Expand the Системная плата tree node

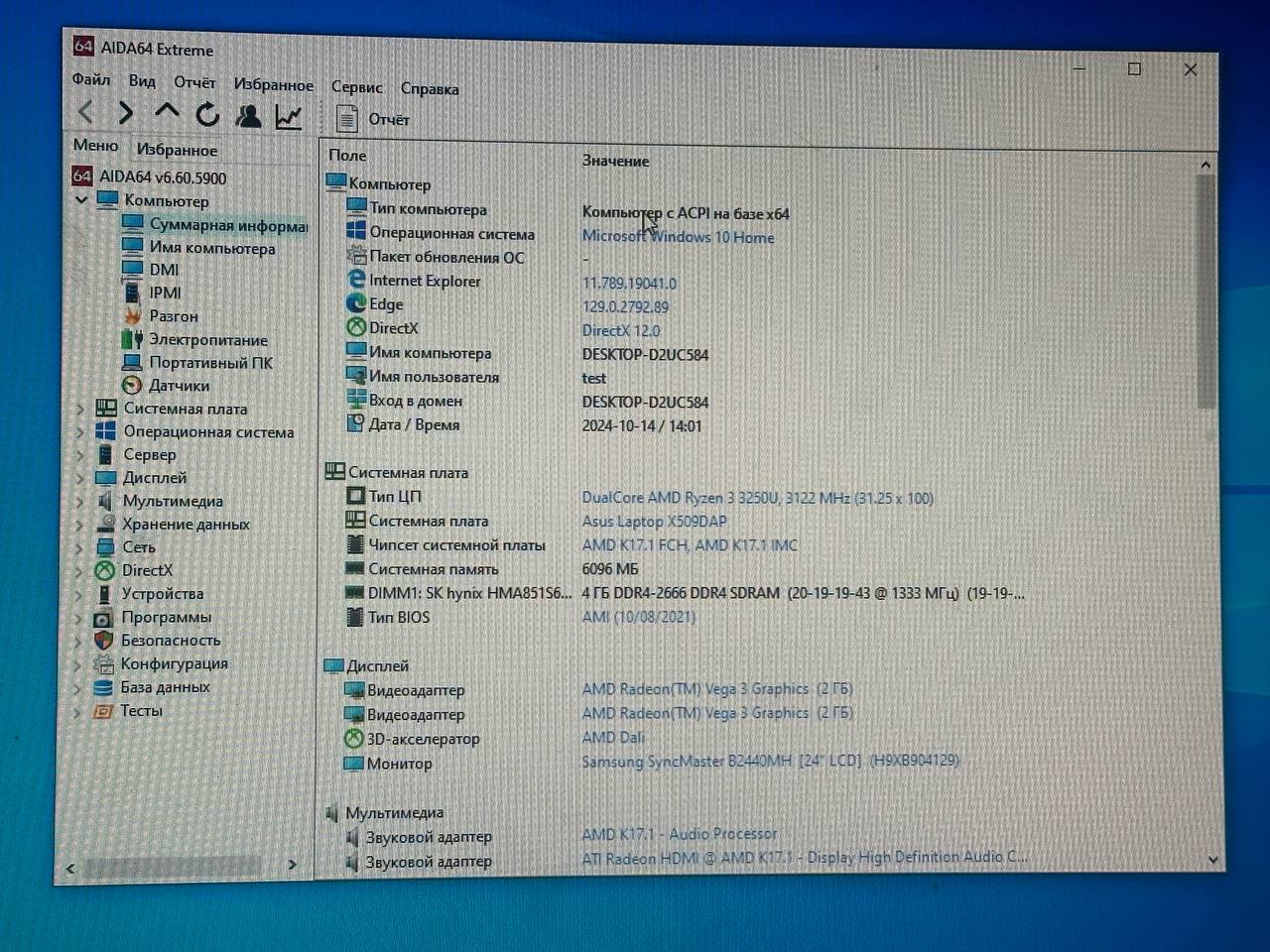(80, 409)
